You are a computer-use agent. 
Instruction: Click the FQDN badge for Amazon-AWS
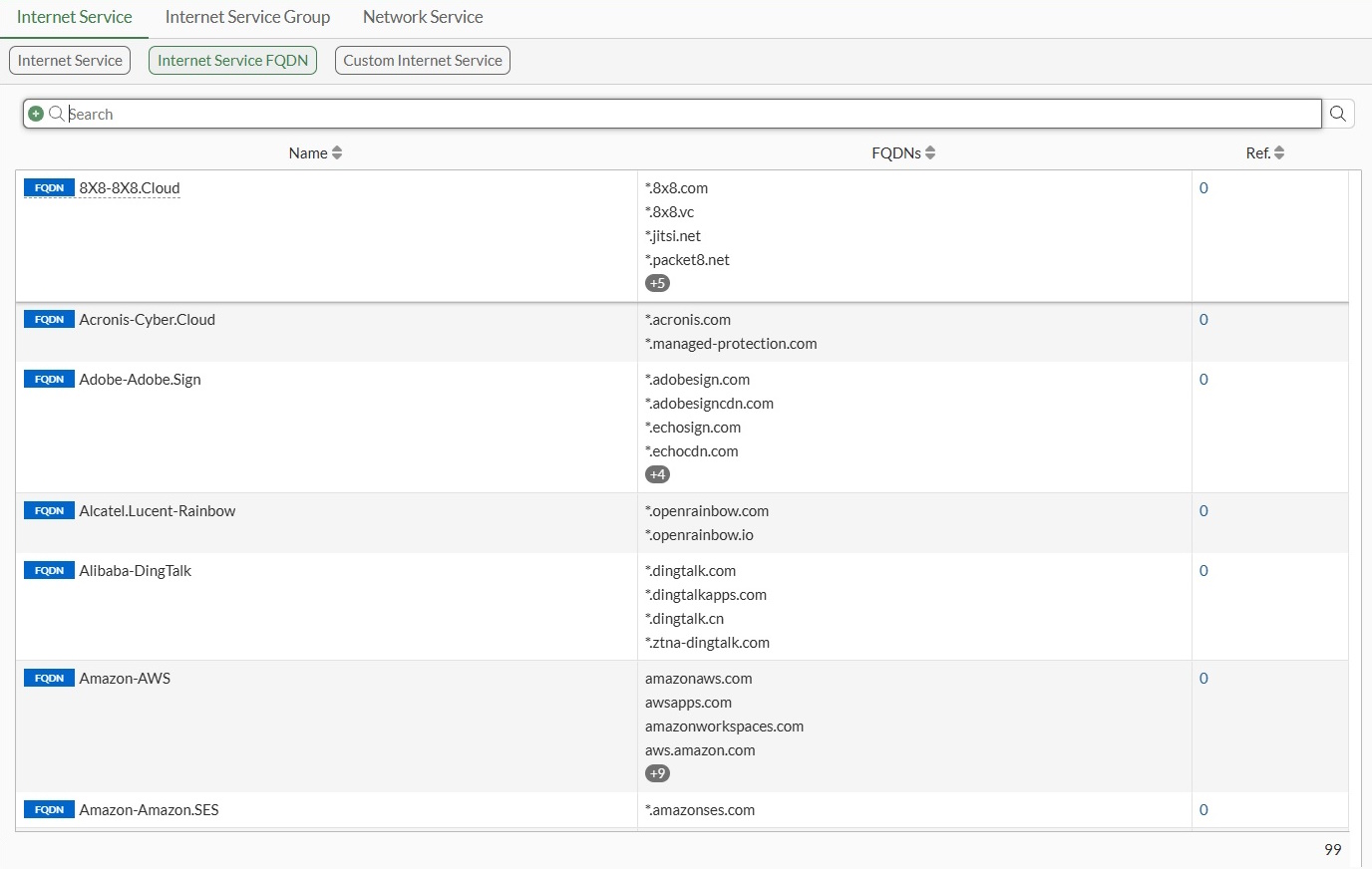click(49, 679)
